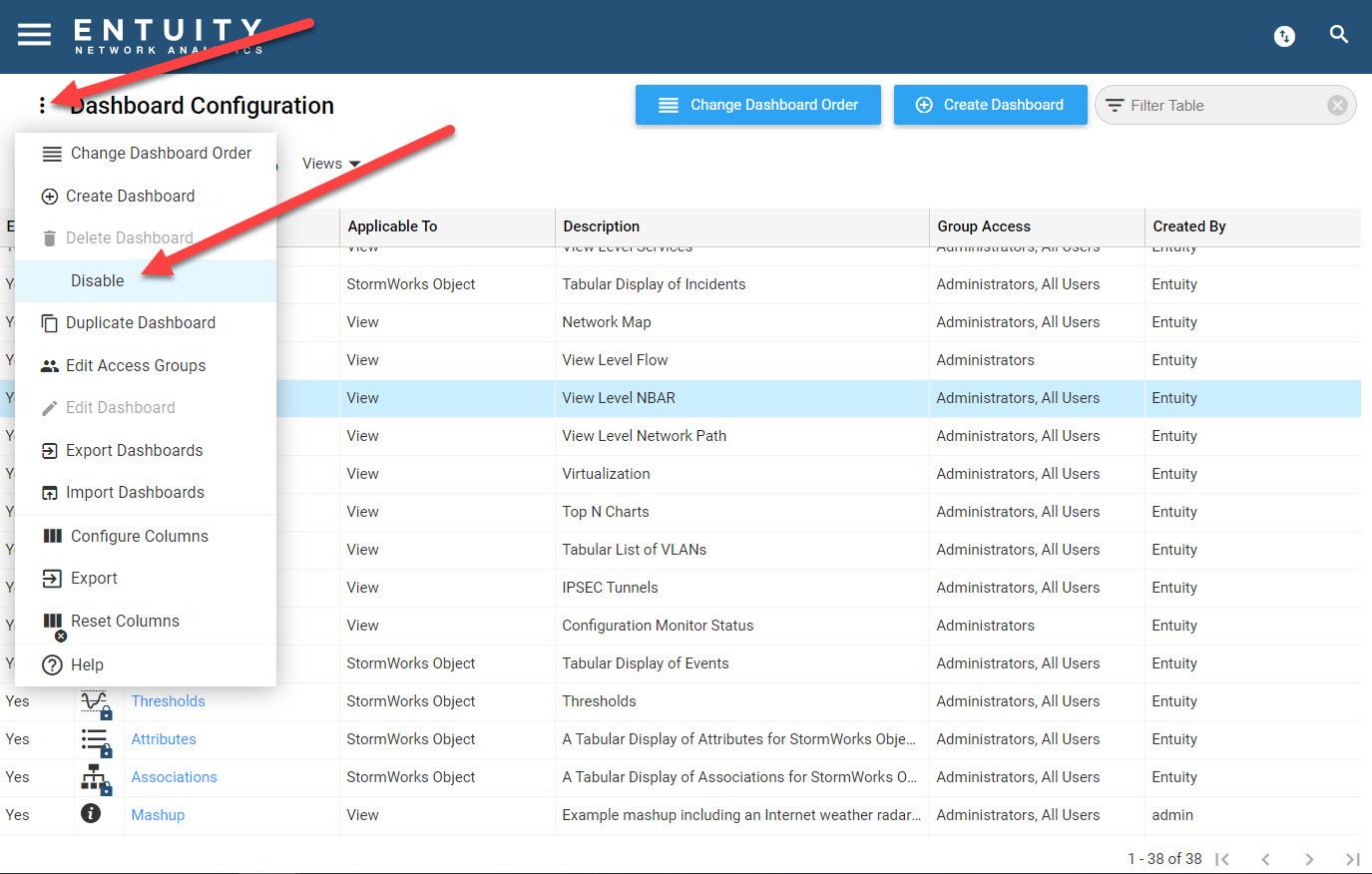This screenshot has width=1372, height=874.
Task: Click the Attributes row list icon
Action: 97,740
